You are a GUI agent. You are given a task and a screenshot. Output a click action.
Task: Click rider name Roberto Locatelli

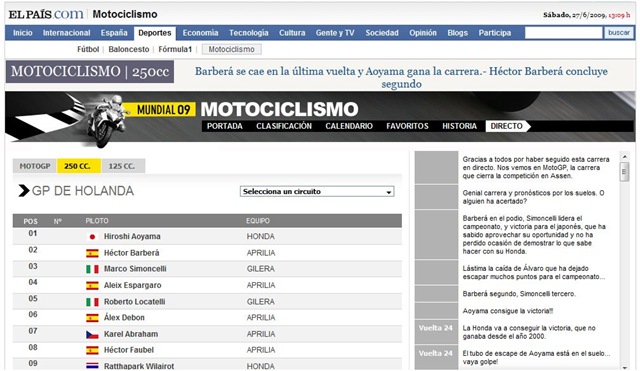click(135, 302)
